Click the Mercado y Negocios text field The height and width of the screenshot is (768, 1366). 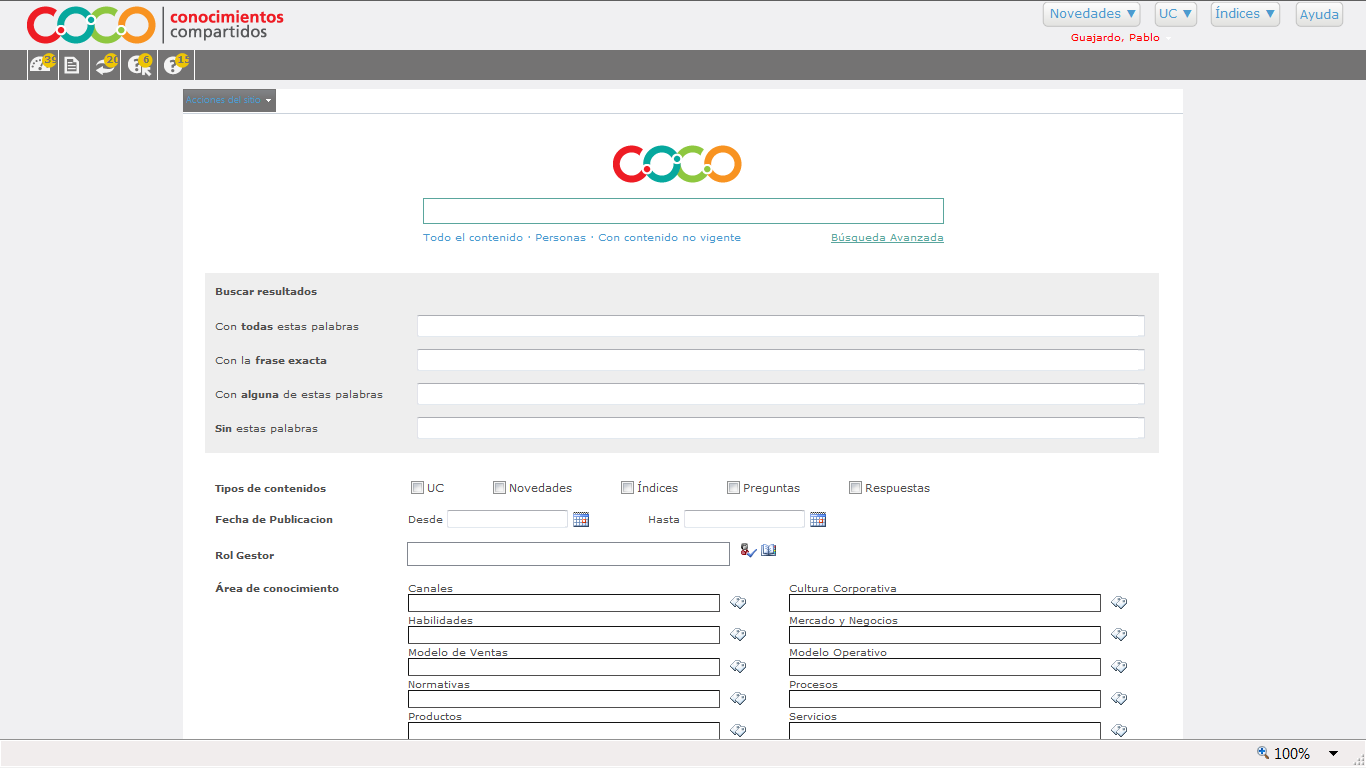tap(945, 635)
